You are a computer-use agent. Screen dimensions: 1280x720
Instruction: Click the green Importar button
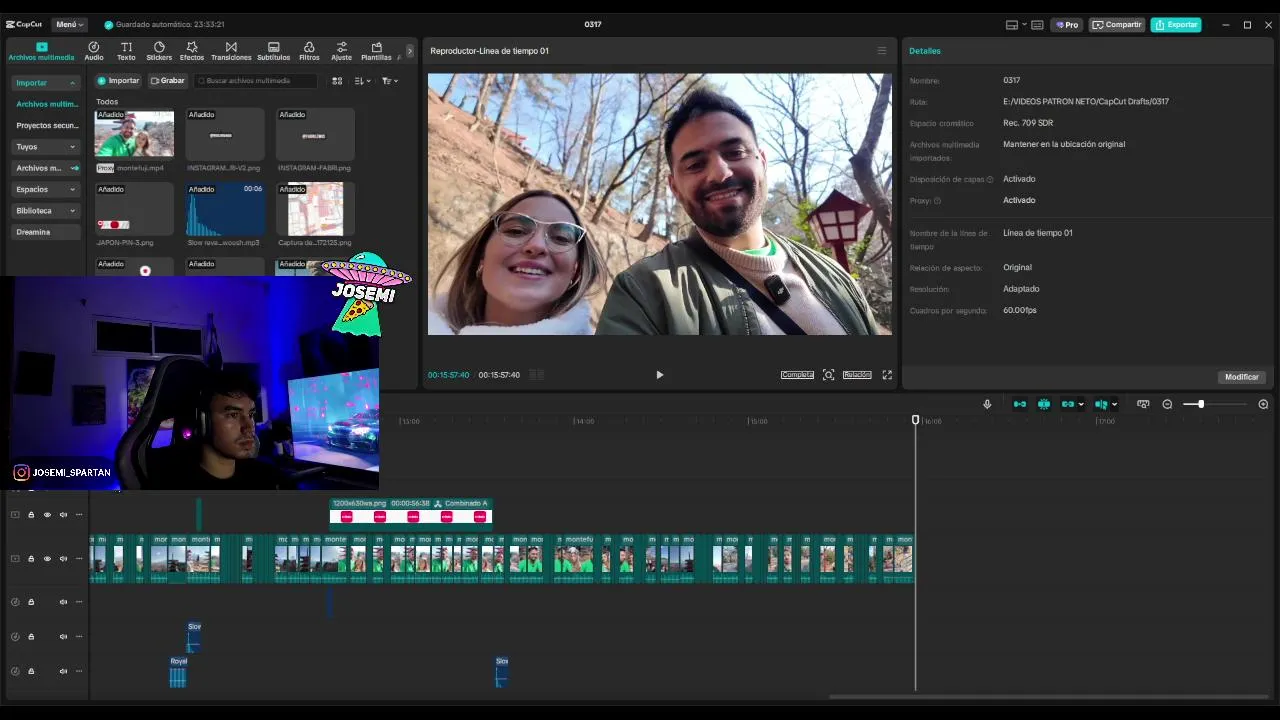(x=118, y=81)
